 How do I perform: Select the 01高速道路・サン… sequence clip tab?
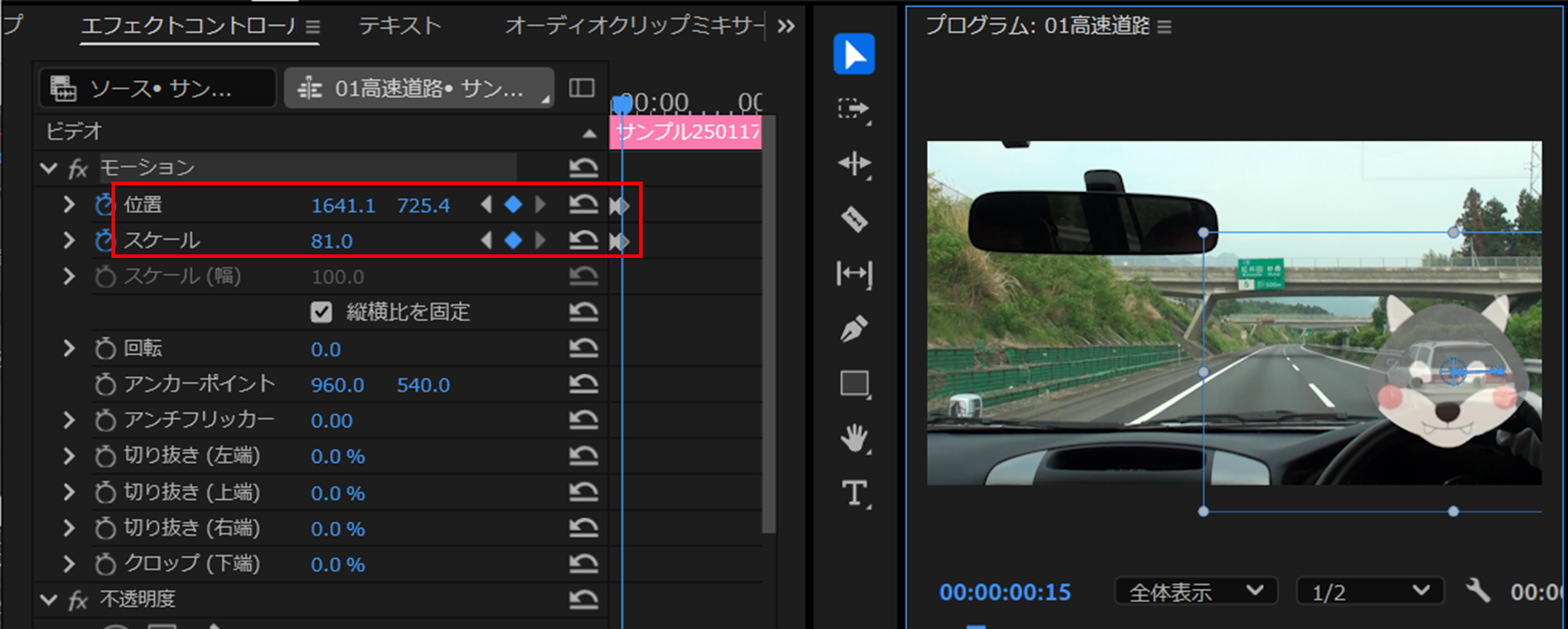tap(419, 88)
